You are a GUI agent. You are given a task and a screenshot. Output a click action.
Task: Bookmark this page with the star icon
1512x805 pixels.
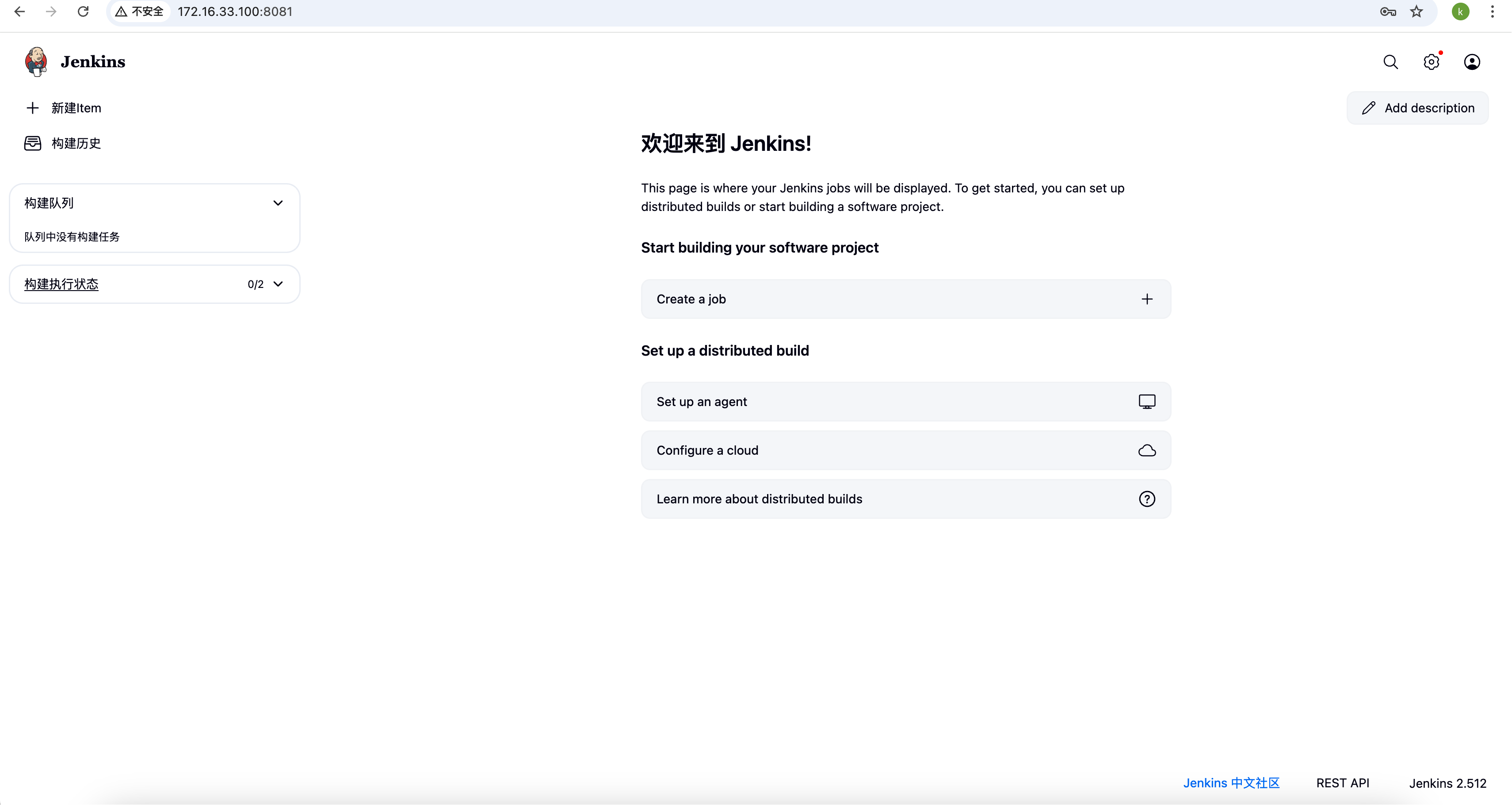point(1417,12)
